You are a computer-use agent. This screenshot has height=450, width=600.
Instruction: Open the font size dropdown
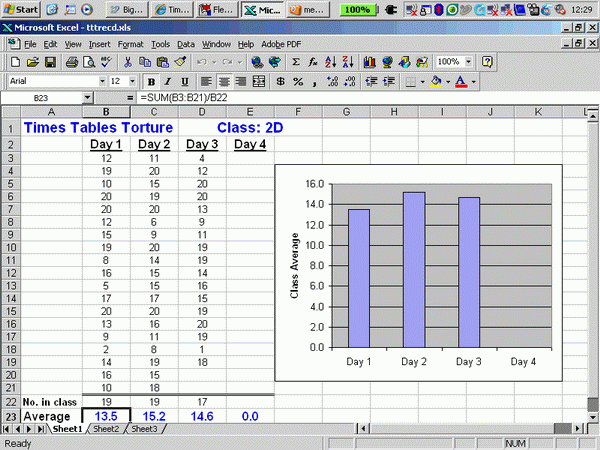tap(132, 81)
